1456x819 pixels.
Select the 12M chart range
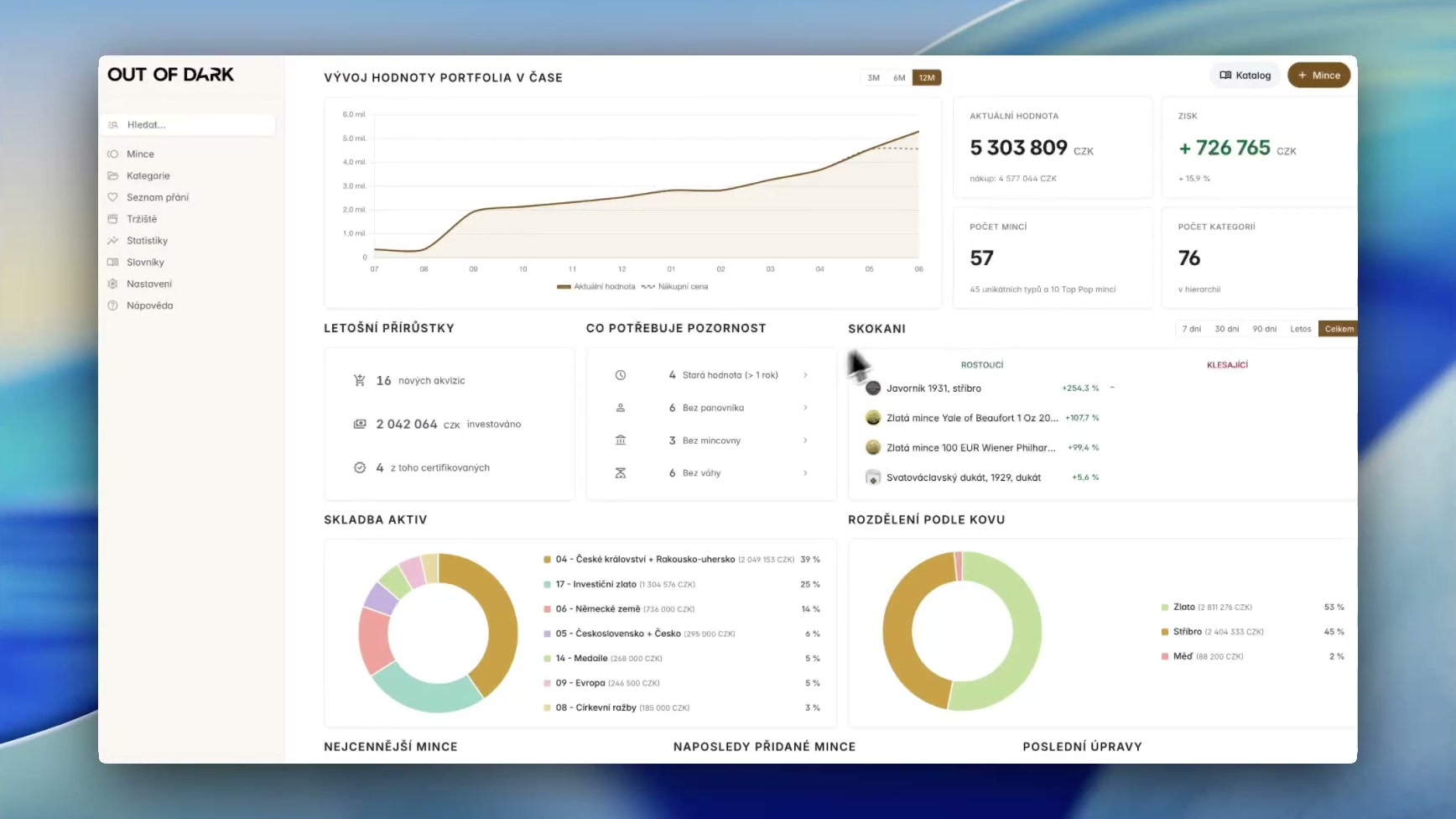(x=927, y=78)
